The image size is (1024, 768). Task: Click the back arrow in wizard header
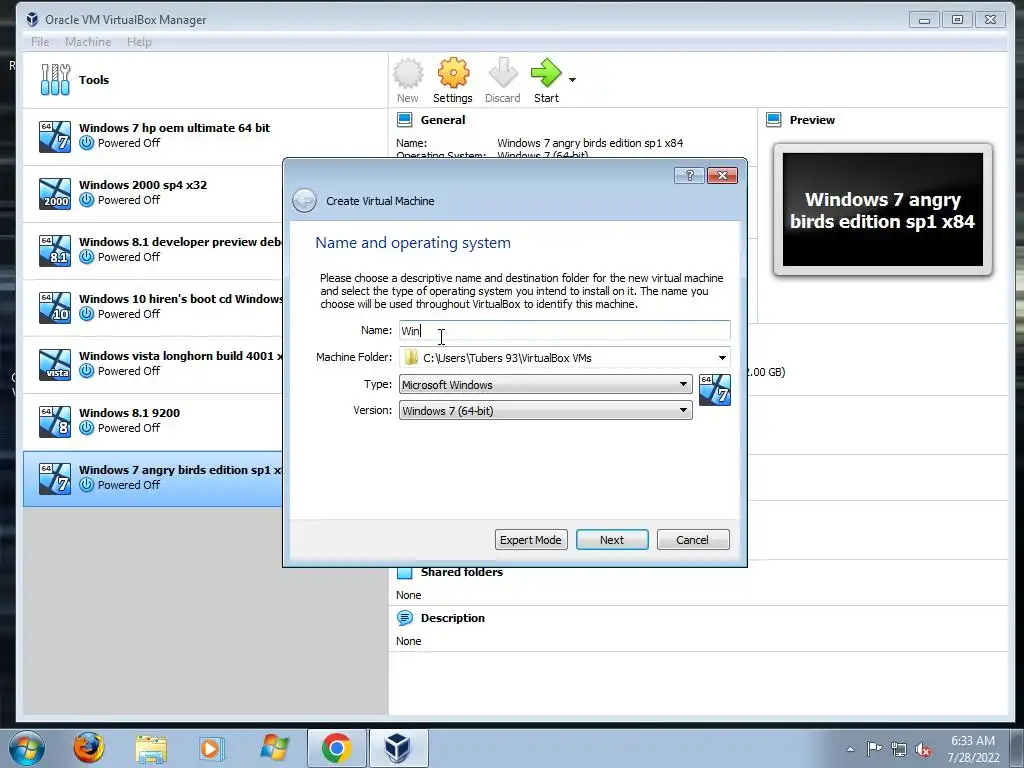[304, 200]
